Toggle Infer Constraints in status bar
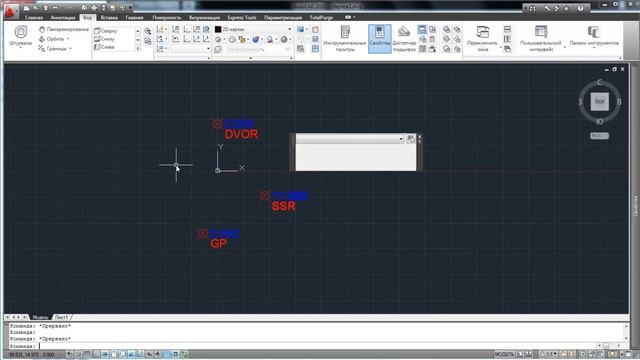This screenshot has height=360, width=640. point(70,354)
